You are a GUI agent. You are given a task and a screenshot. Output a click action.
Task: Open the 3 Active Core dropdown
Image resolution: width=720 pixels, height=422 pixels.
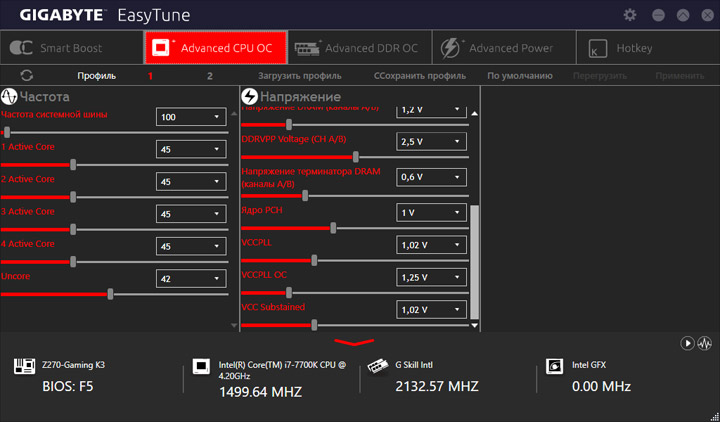coord(191,214)
